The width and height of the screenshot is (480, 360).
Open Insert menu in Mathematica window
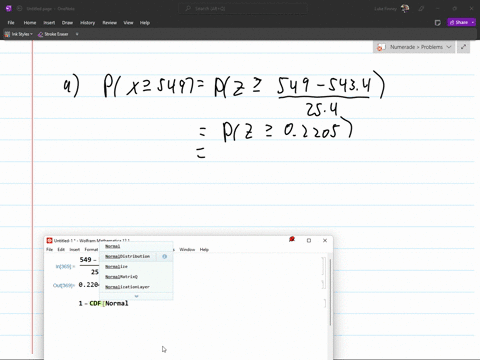tap(75, 249)
